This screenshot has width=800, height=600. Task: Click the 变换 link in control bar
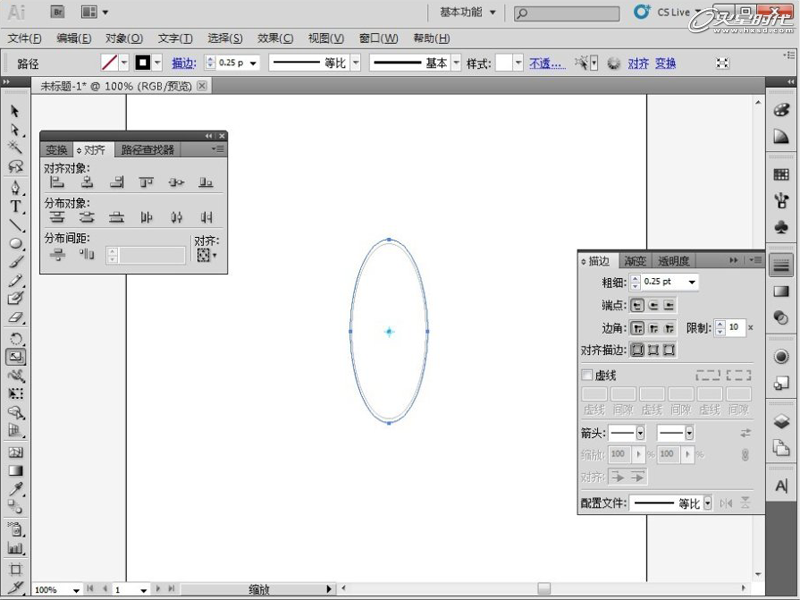pos(666,63)
